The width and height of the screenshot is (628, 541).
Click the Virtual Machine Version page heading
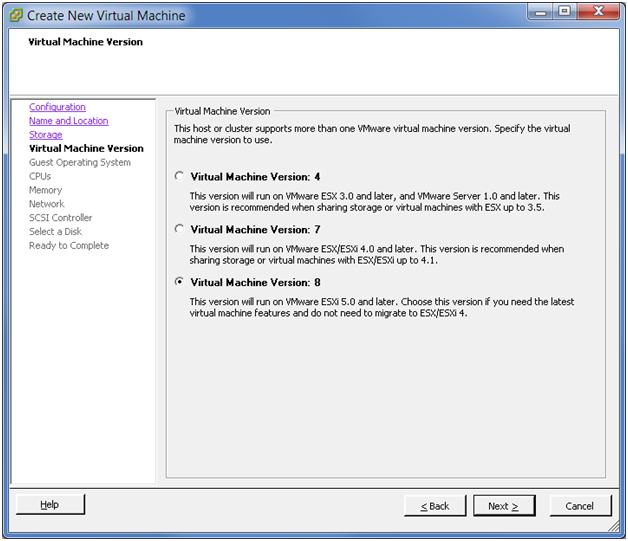tap(85, 42)
